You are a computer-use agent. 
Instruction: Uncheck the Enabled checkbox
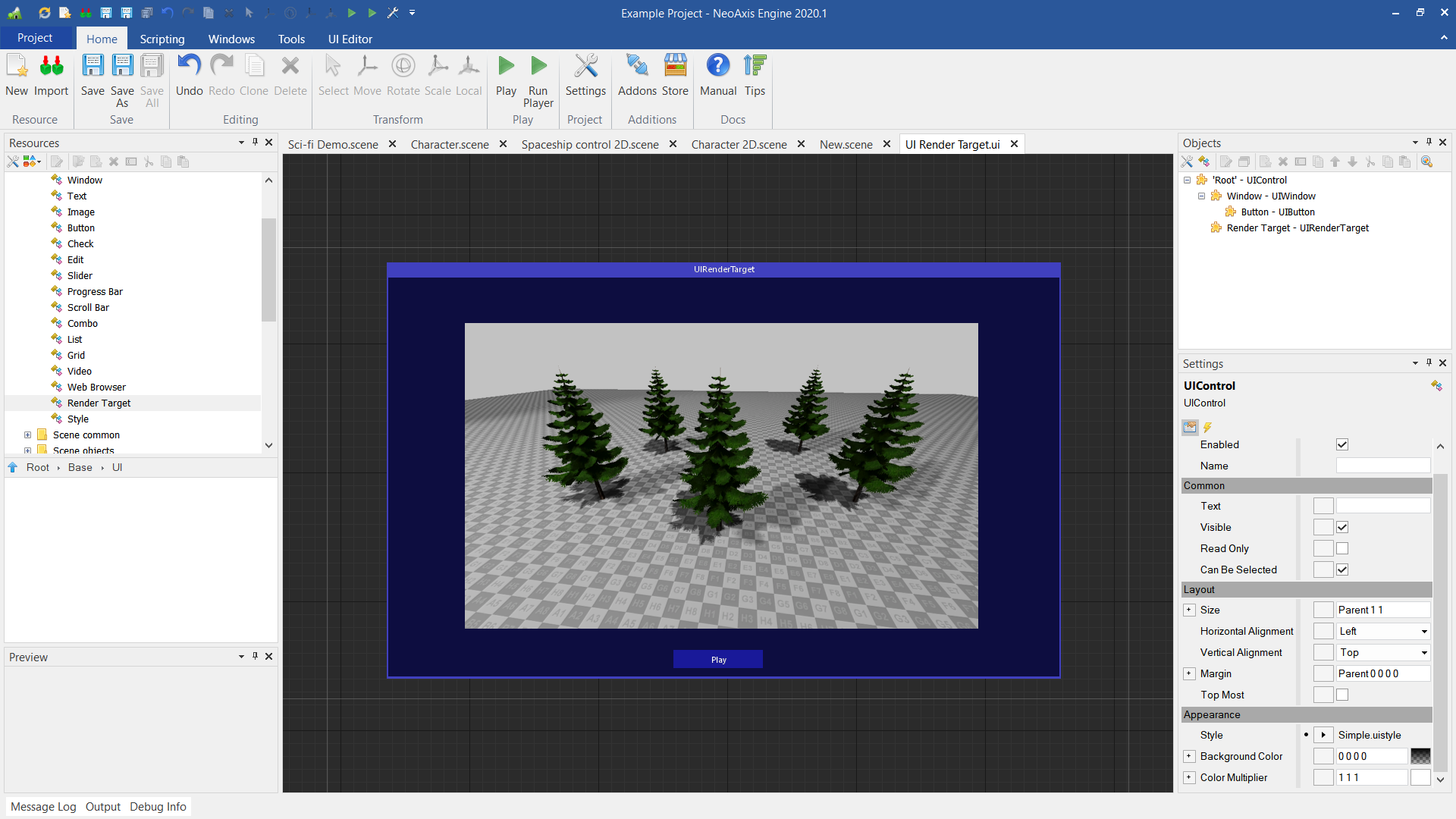tap(1342, 445)
